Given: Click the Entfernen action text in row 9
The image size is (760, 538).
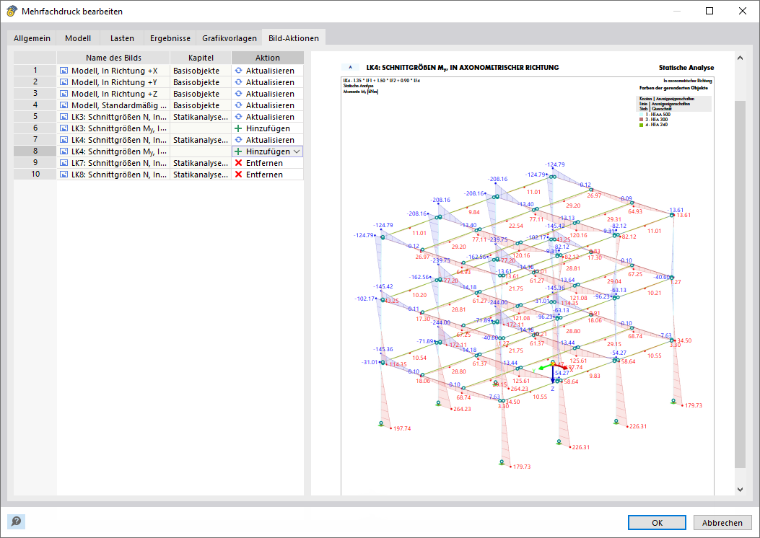Looking at the screenshot, I should (264, 163).
